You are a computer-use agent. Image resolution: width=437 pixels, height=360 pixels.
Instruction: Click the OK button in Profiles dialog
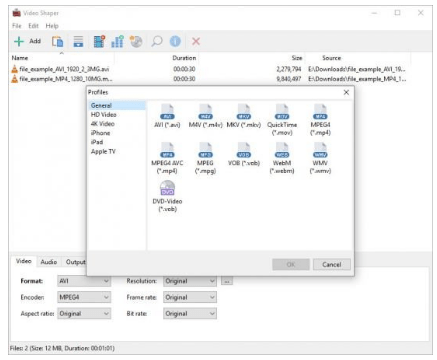click(291, 265)
